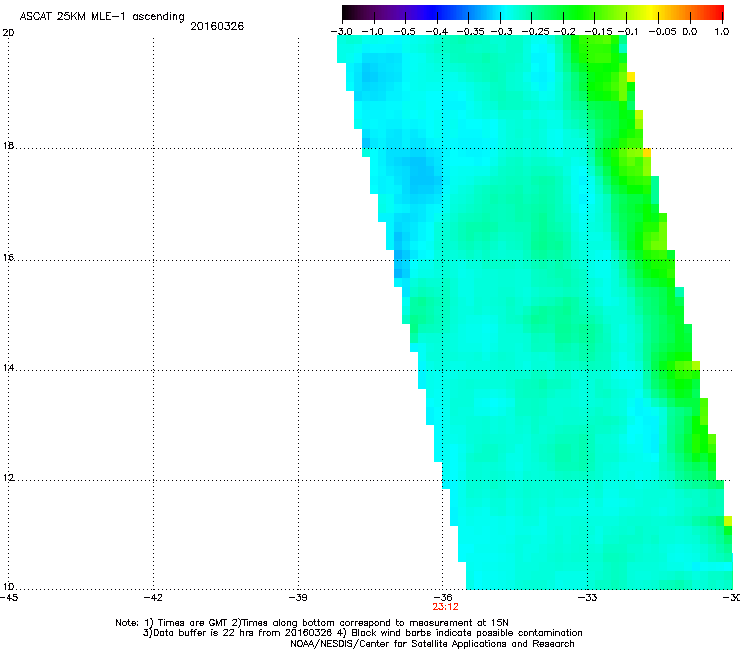Click the yellow section of the colorbar
740x650 pixels.
[651, 12]
